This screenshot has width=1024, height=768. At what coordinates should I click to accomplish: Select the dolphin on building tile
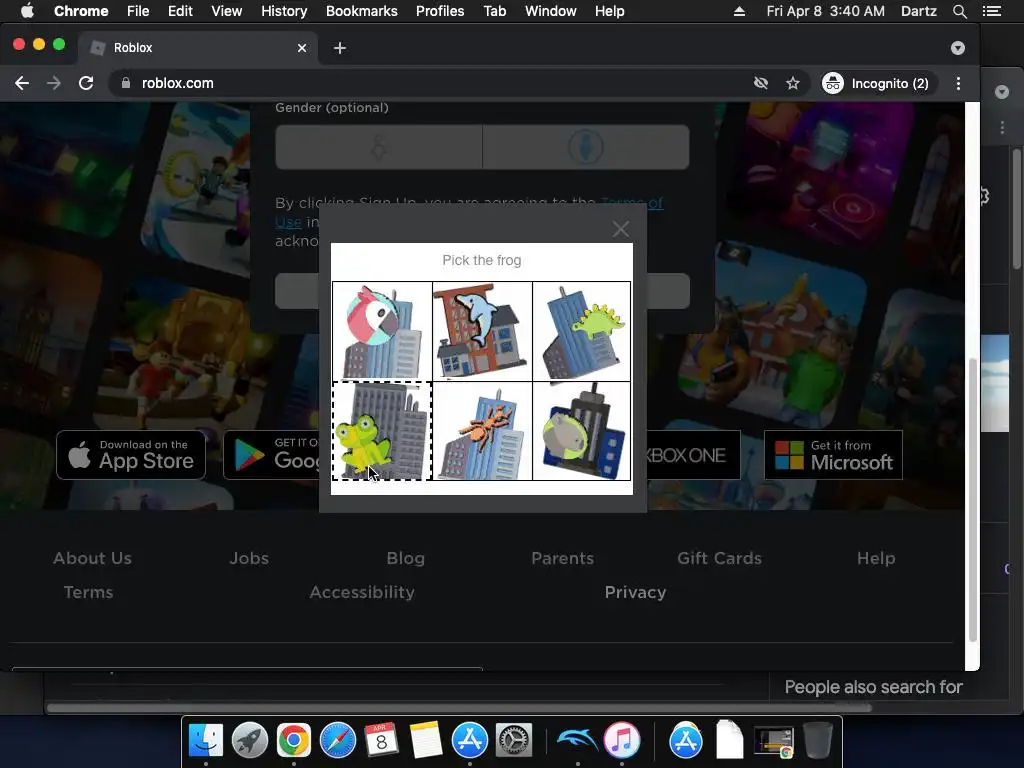click(482, 332)
